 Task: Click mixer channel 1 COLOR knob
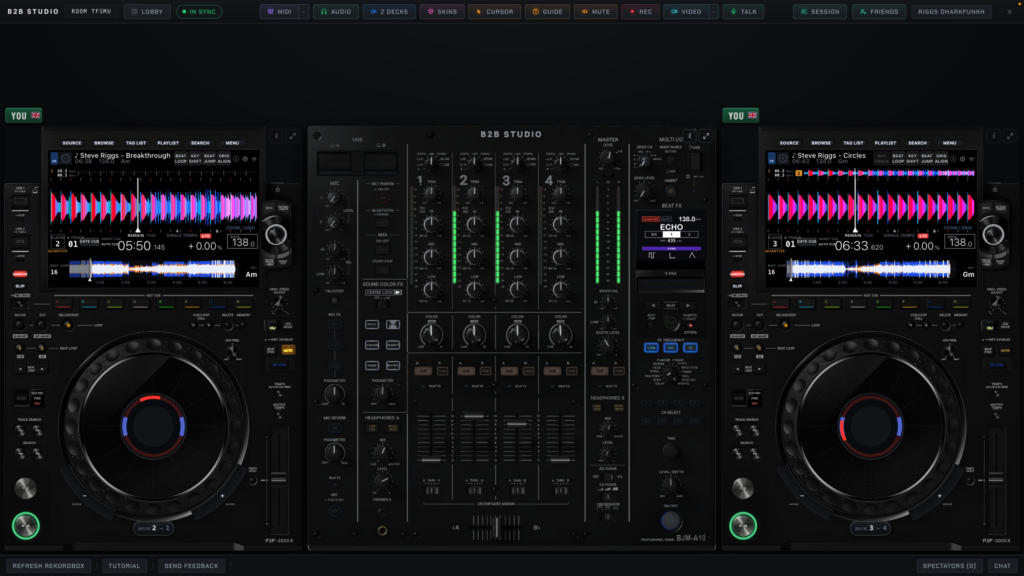coord(431,334)
